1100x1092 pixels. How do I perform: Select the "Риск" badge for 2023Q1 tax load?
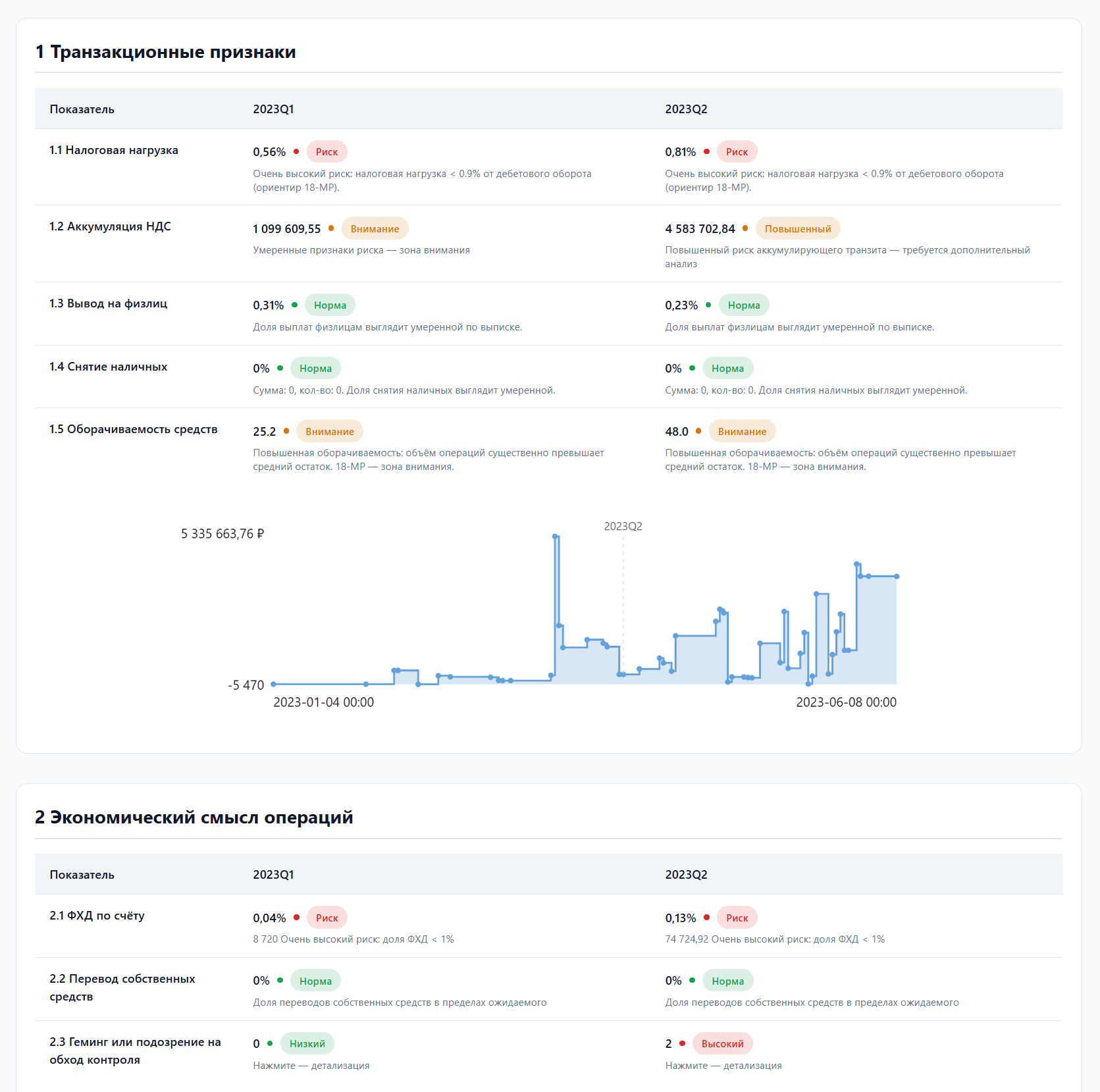327,151
